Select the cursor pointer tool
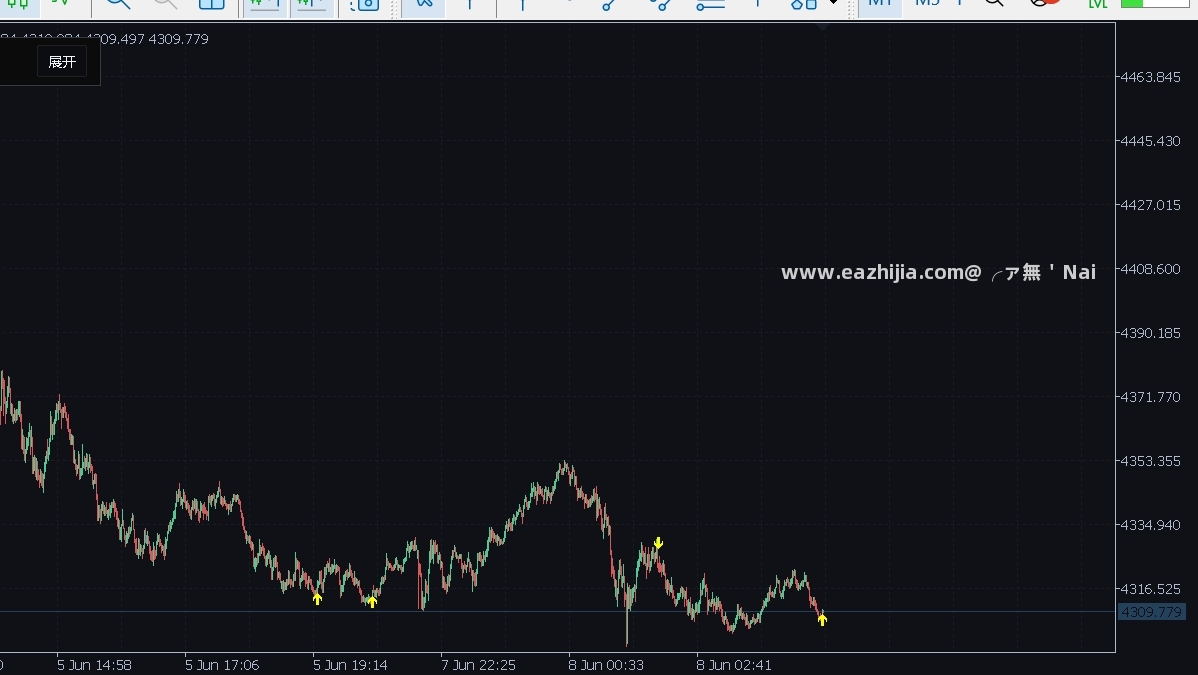The image size is (1198, 675). [423, 4]
